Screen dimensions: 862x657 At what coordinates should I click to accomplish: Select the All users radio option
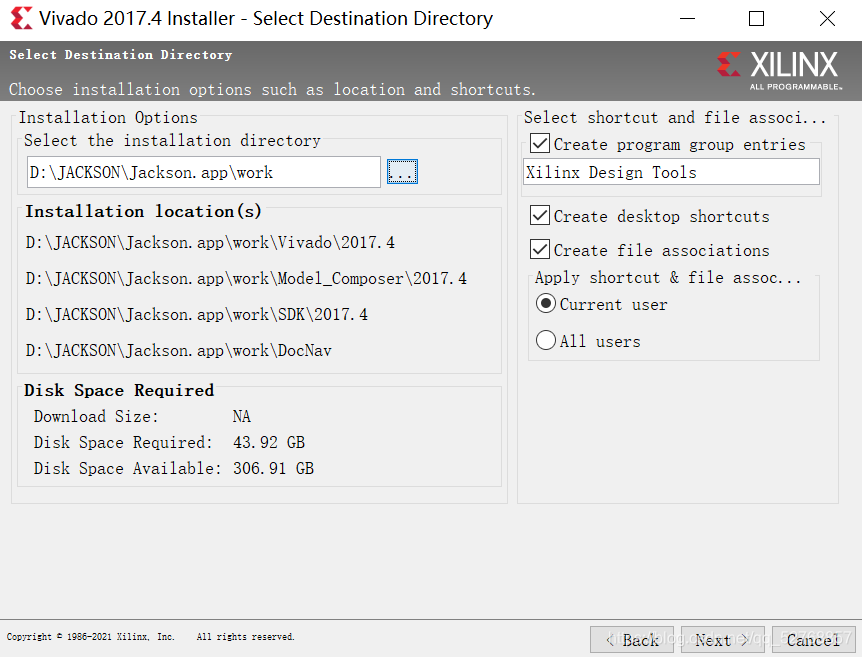tap(545, 340)
